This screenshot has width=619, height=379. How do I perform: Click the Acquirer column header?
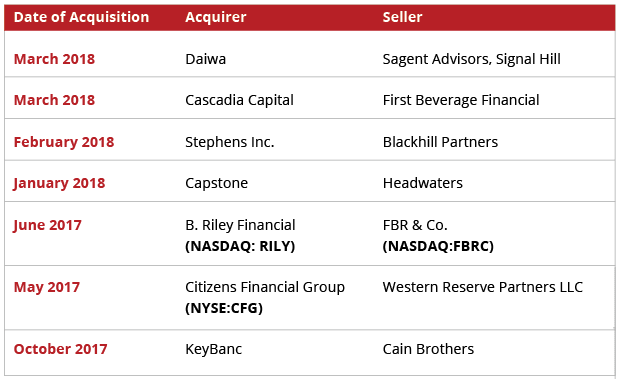point(216,17)
